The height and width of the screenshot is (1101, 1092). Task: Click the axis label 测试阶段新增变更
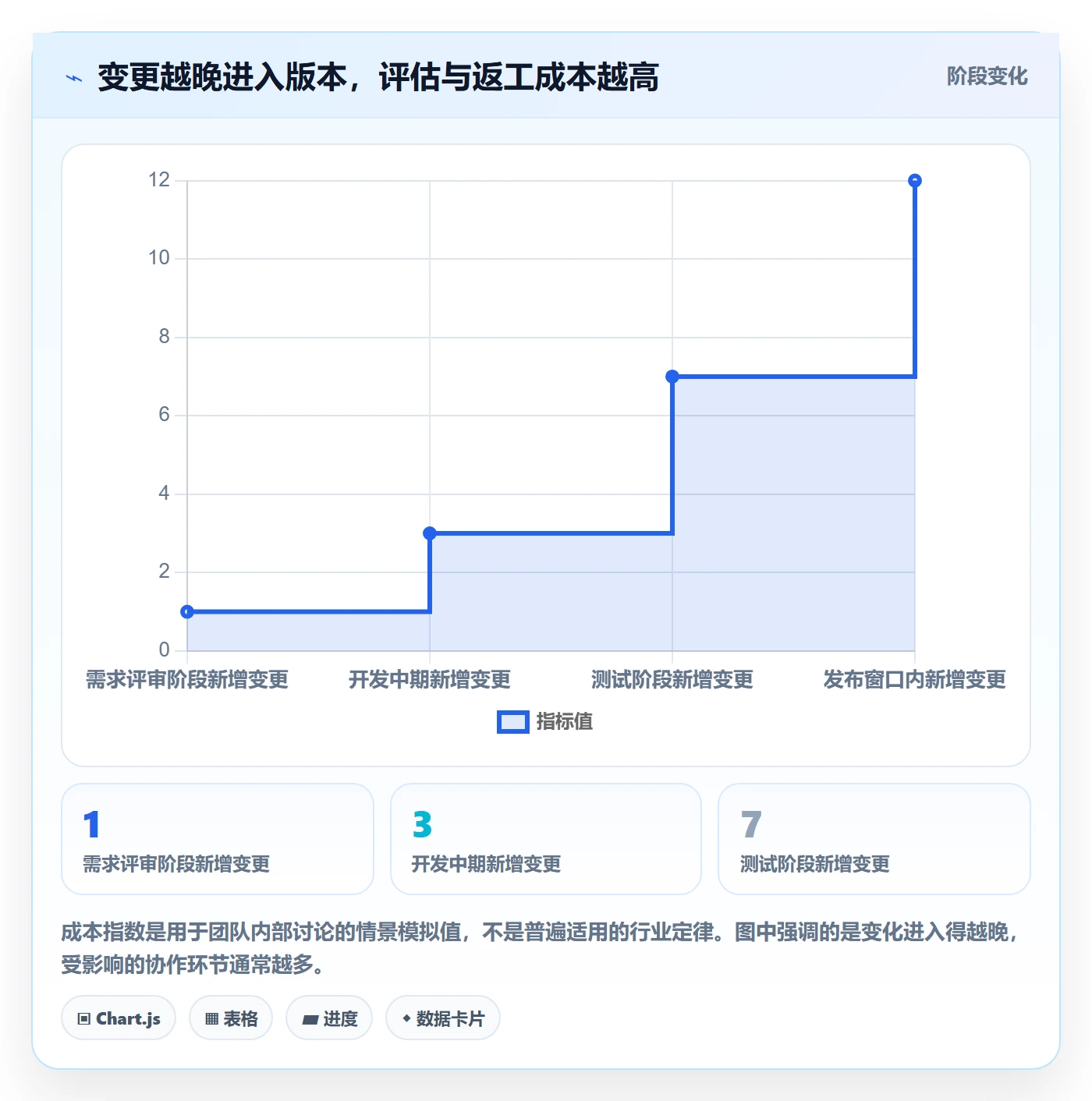point(672,680)
